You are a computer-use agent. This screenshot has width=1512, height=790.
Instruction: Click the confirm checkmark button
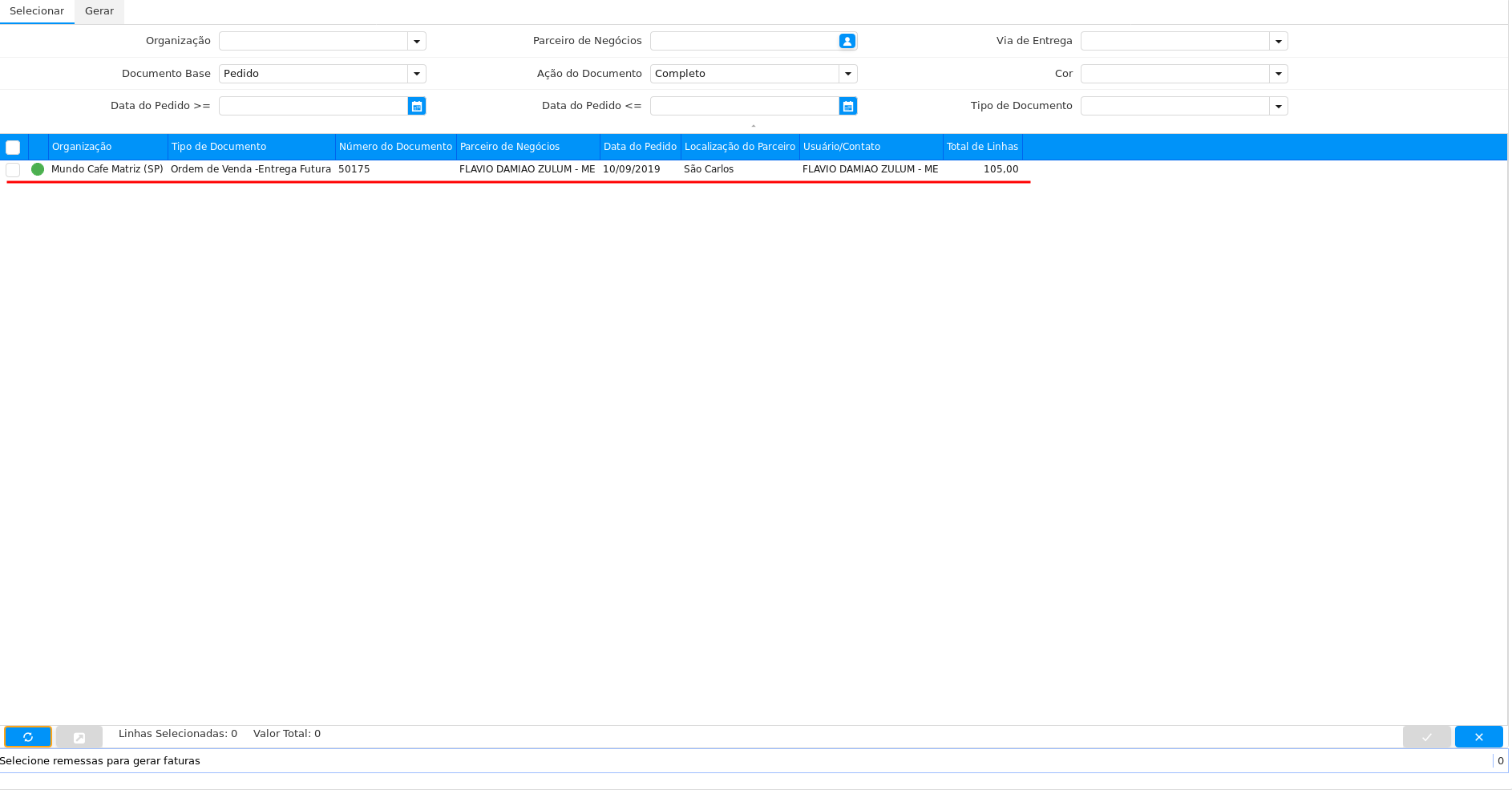[x=1426, y=737]
